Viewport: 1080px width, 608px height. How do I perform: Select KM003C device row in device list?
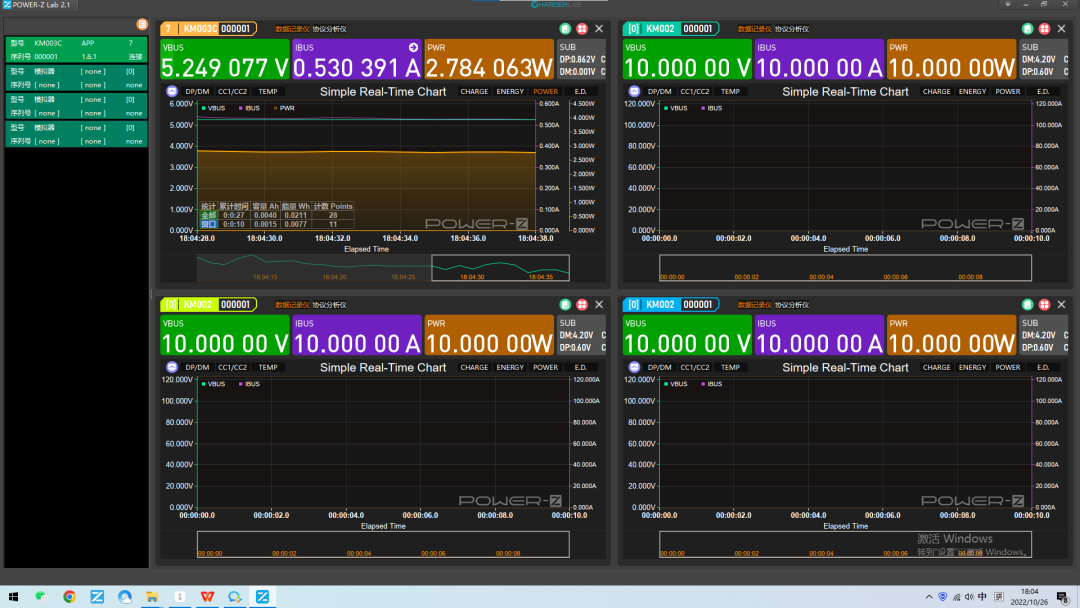point(76,50)
